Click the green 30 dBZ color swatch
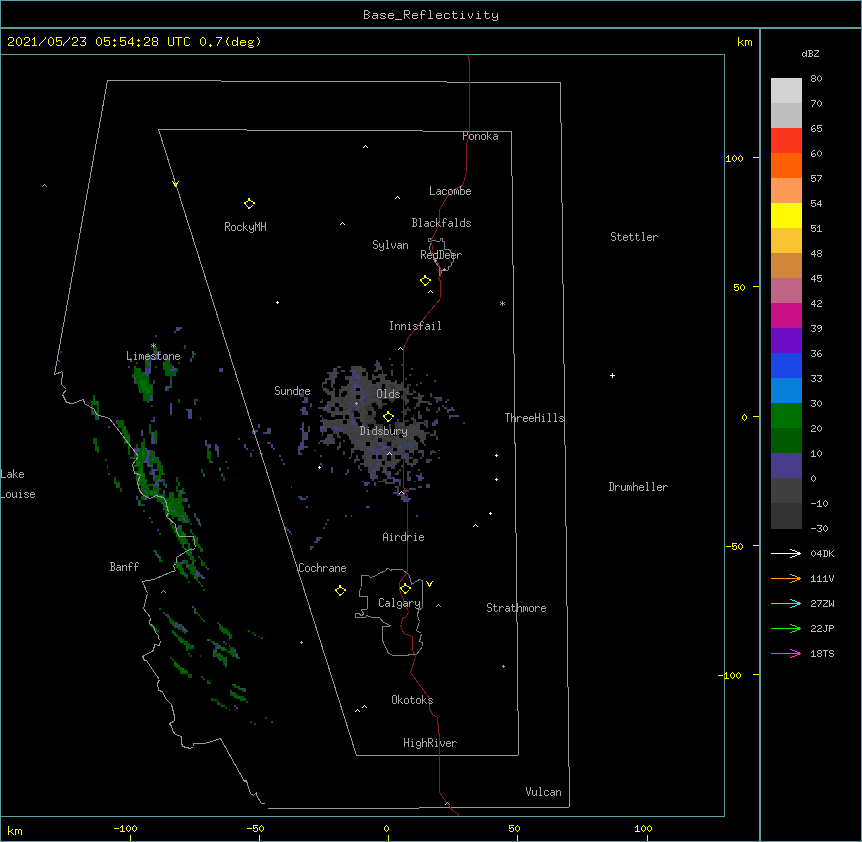The image size is (862, 842). coord(786,416)
